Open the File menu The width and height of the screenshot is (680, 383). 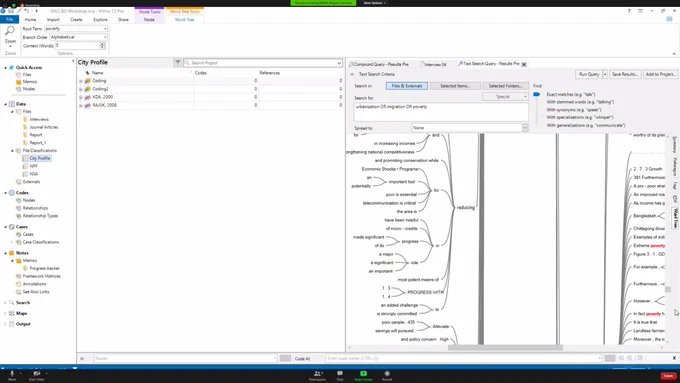(x=9, y=20)
